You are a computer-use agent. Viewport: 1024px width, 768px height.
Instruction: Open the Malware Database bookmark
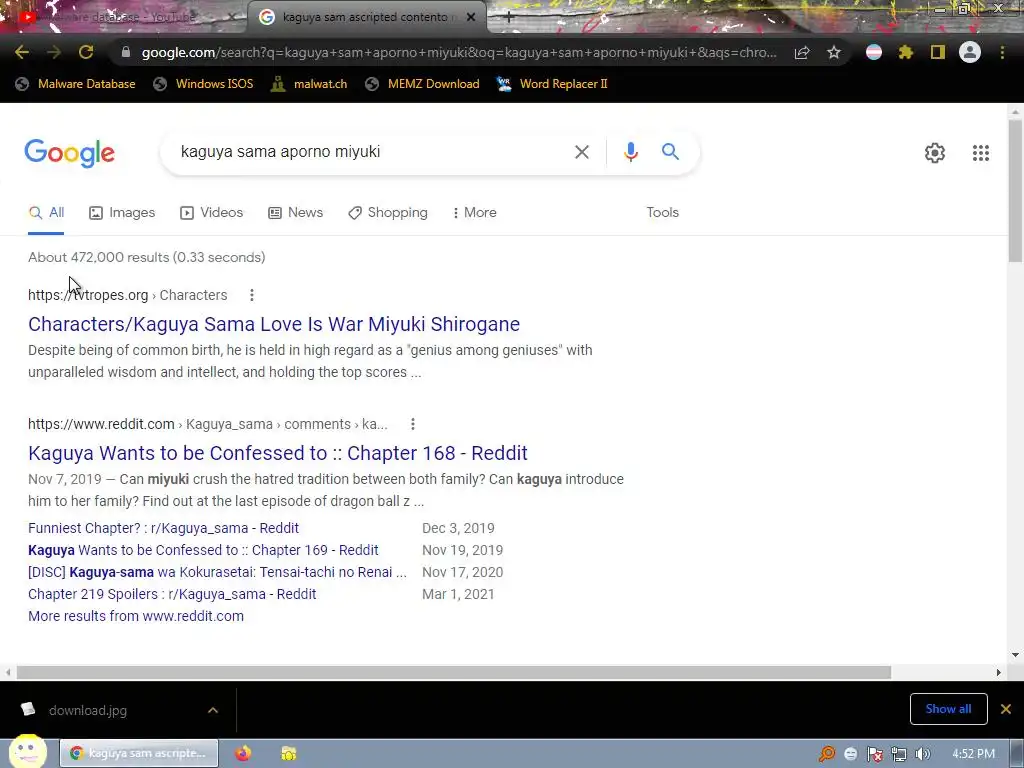[76, 84]
